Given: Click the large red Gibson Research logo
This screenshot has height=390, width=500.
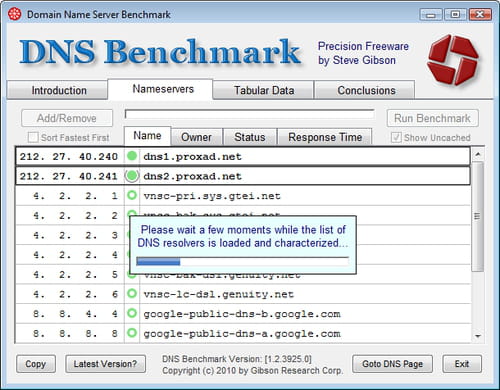Looking at the screenshot, I should click(453, 60).
